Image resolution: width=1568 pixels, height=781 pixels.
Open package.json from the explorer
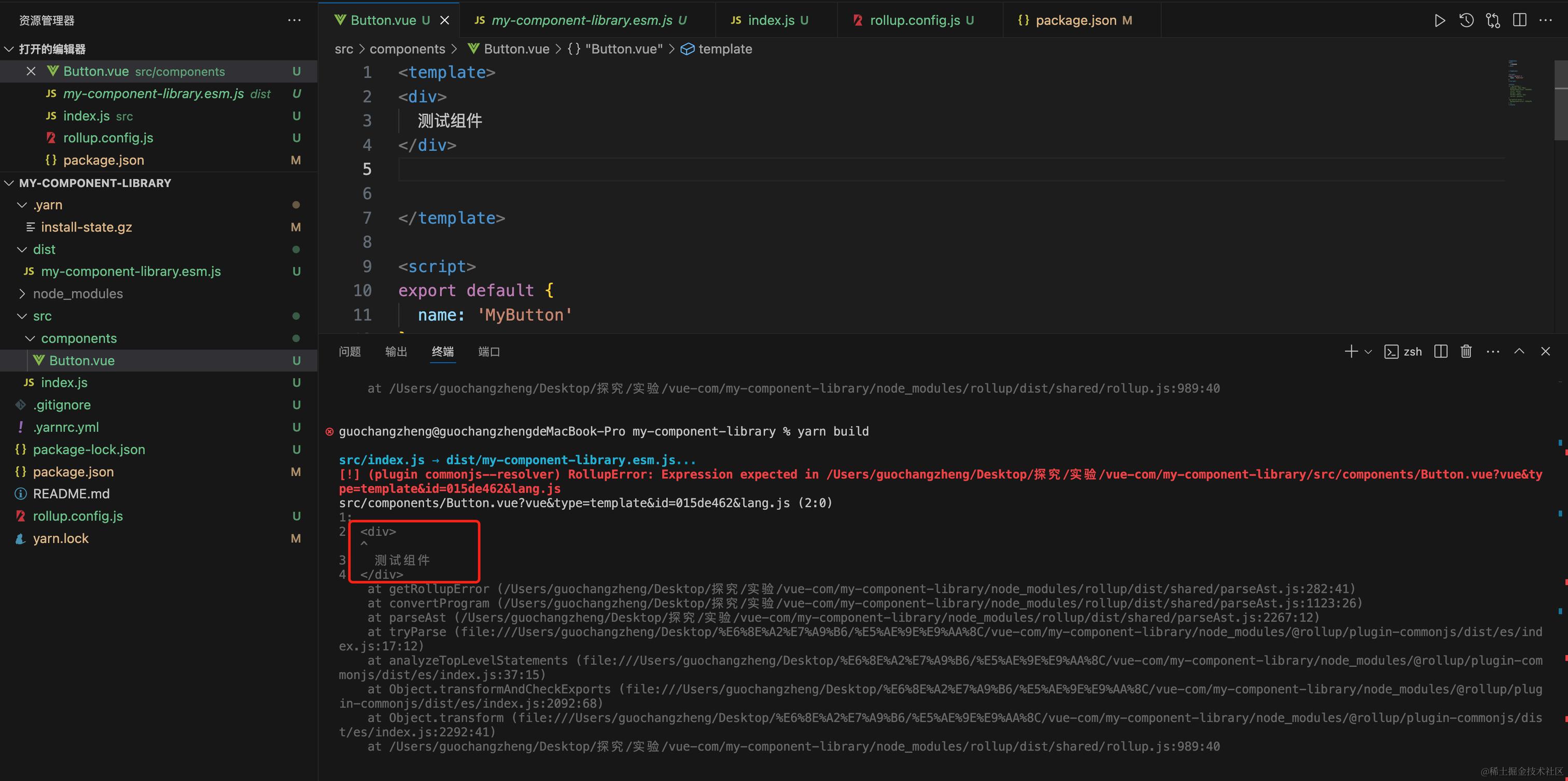pyautogui.click(x=73, y=472)
